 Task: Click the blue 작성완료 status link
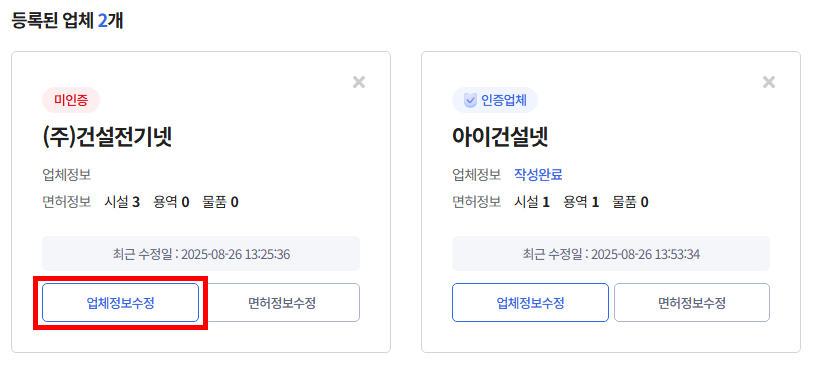coord(538,174)
